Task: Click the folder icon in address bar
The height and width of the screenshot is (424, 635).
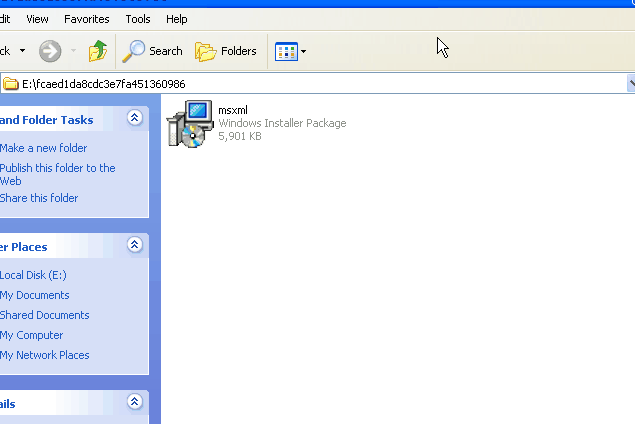Action: click(11, 84)
